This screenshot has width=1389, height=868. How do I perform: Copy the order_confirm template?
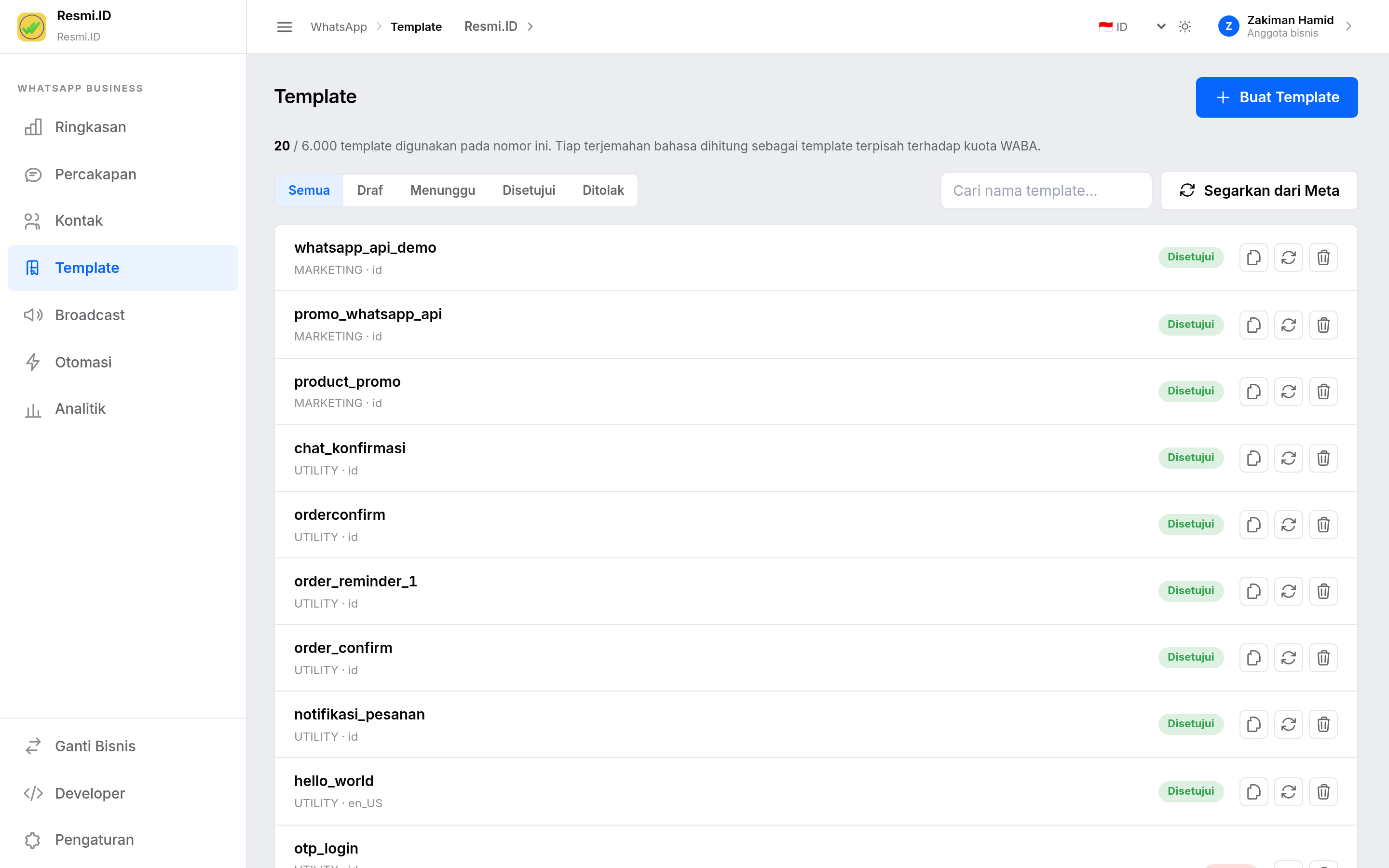point(1253,658)
